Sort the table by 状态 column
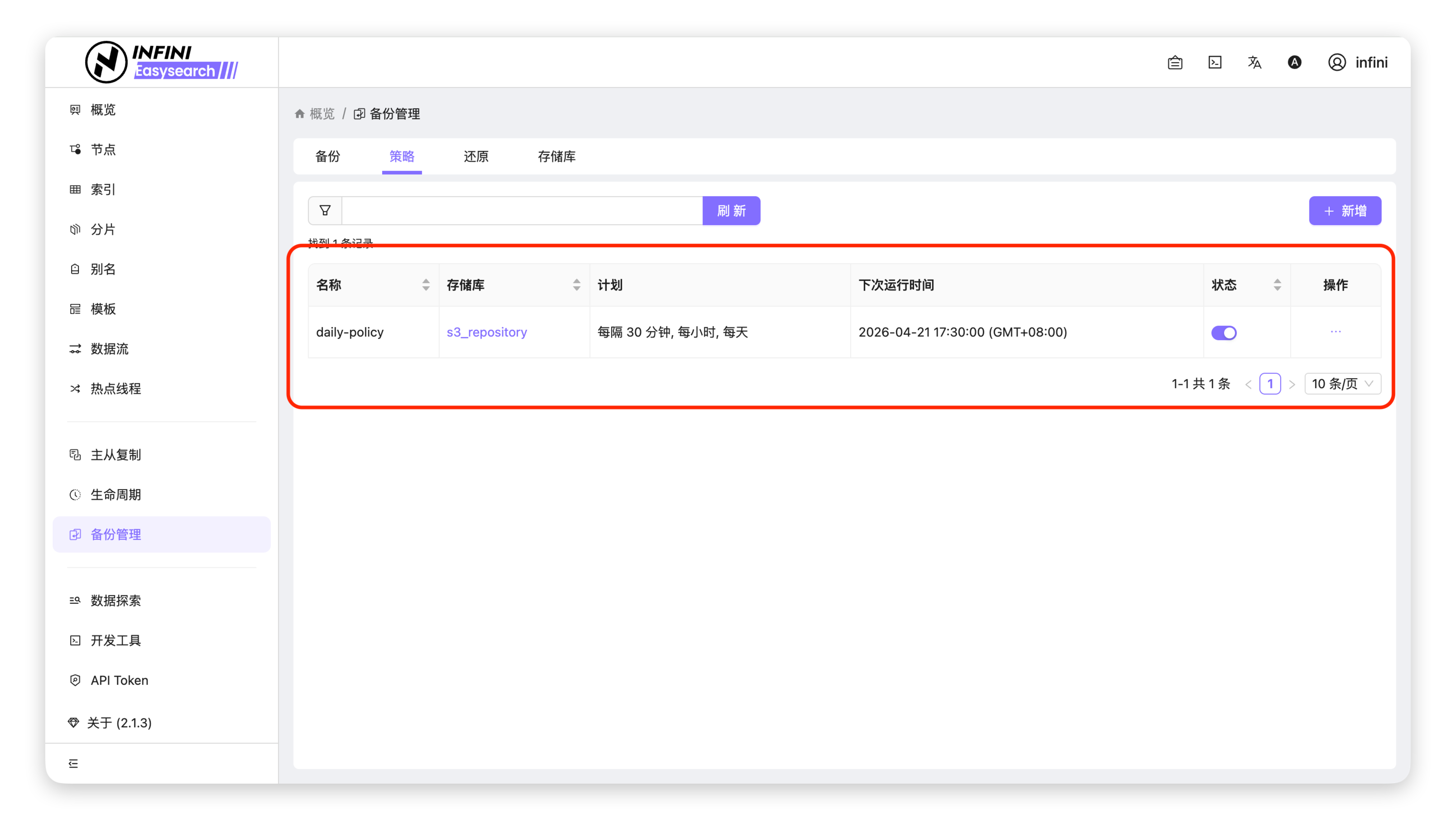Screen dimensions: 1456x838 point(1277,285)
